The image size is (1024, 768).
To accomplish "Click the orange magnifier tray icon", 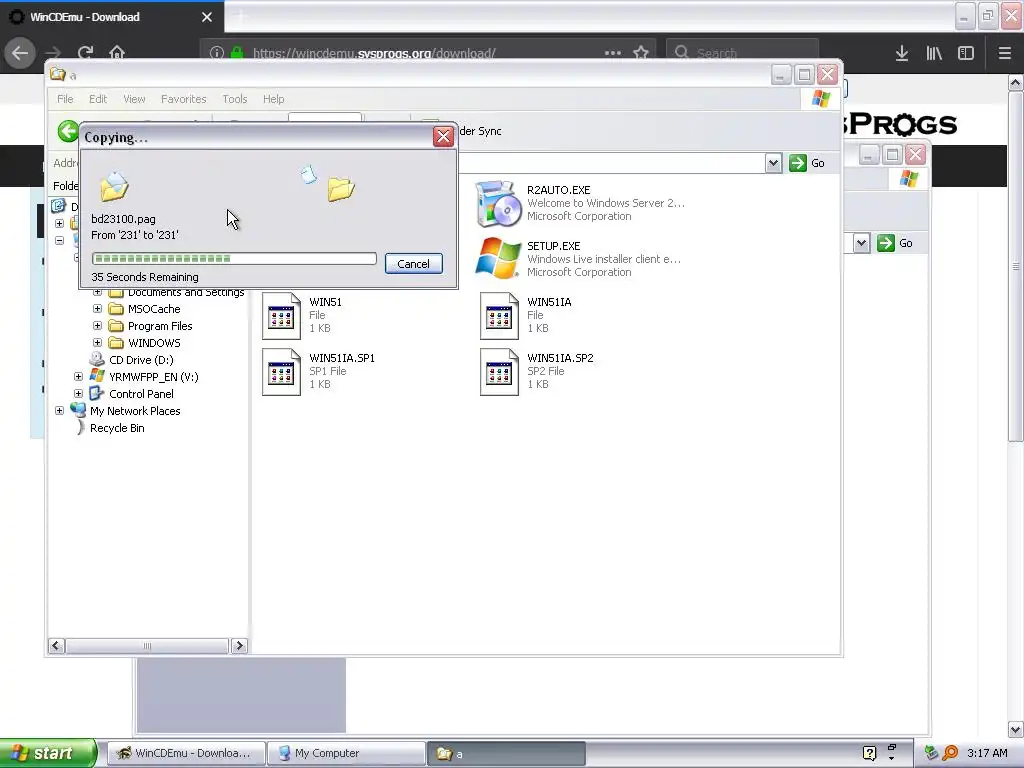I will click(950, 753).
